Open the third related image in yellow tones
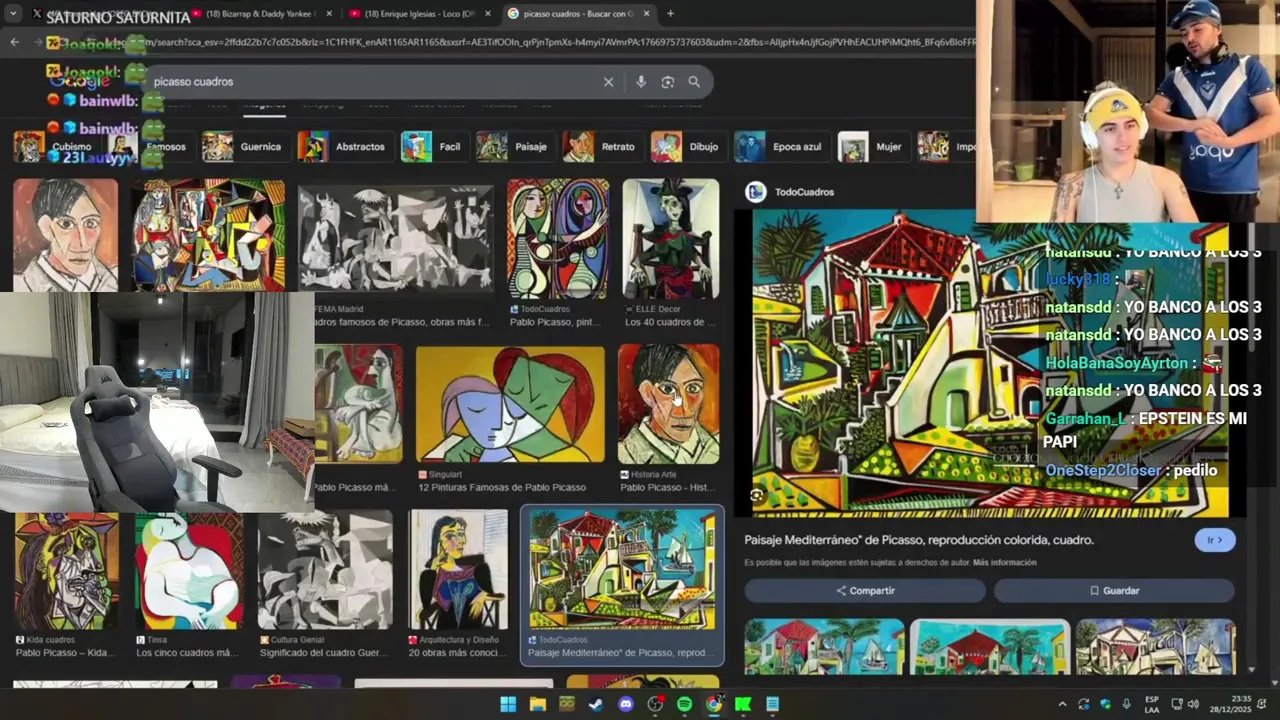The width and height of the screenshot is (1280, 720). (x=1155, y=647)
